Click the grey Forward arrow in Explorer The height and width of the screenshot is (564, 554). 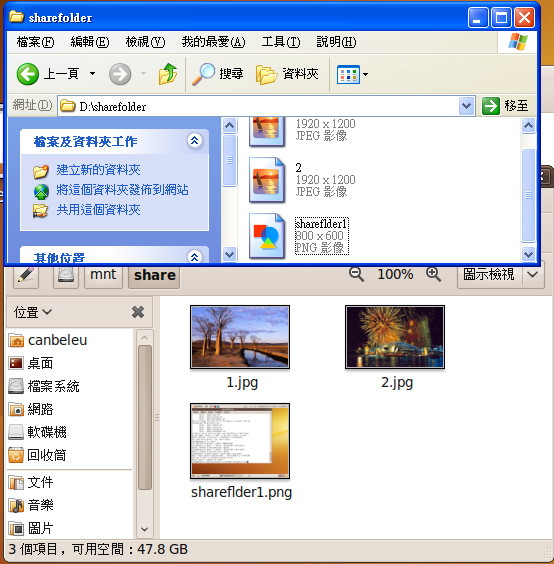120,74
